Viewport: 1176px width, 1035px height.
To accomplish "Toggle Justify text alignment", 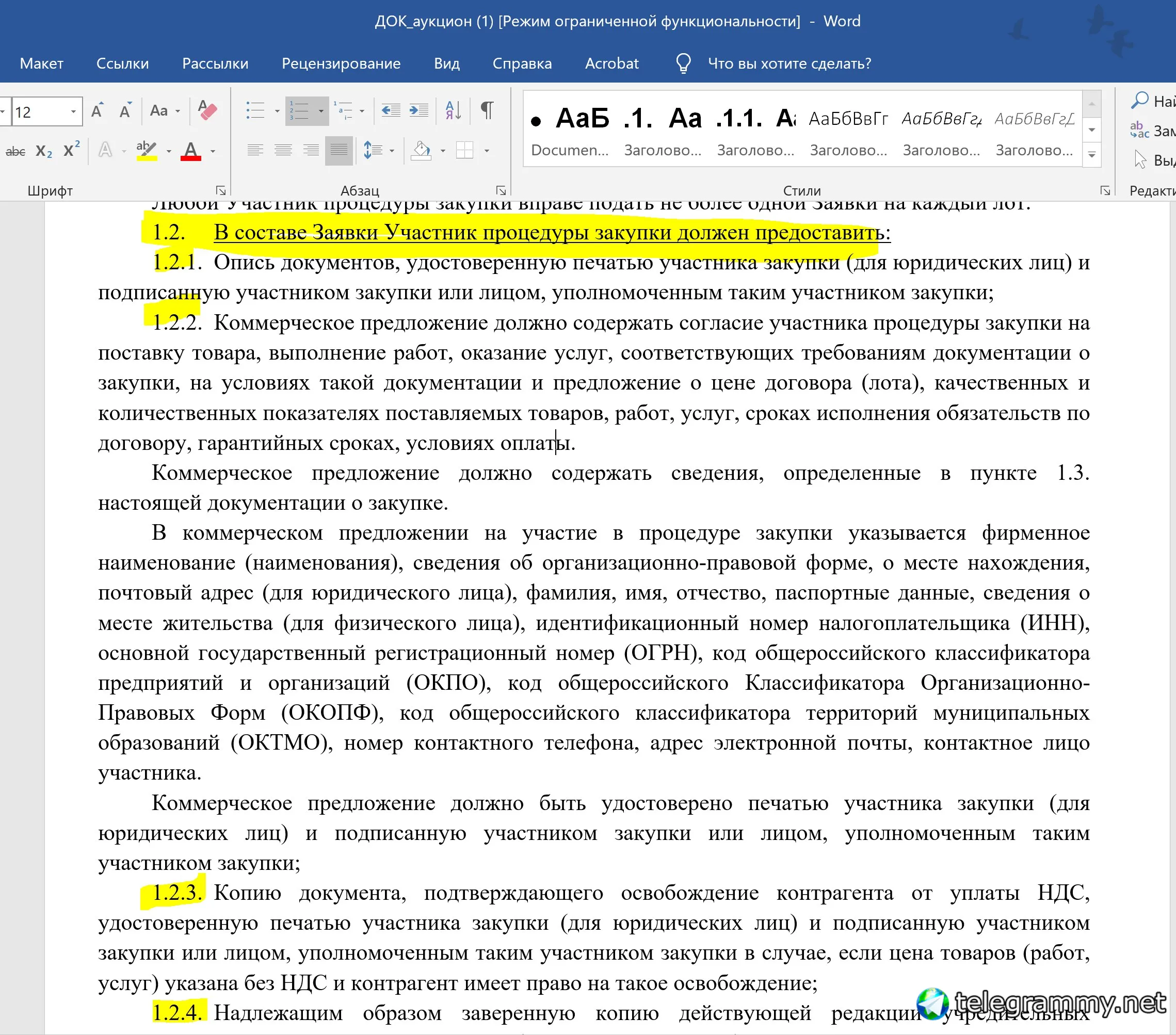I will click(339, 151).
